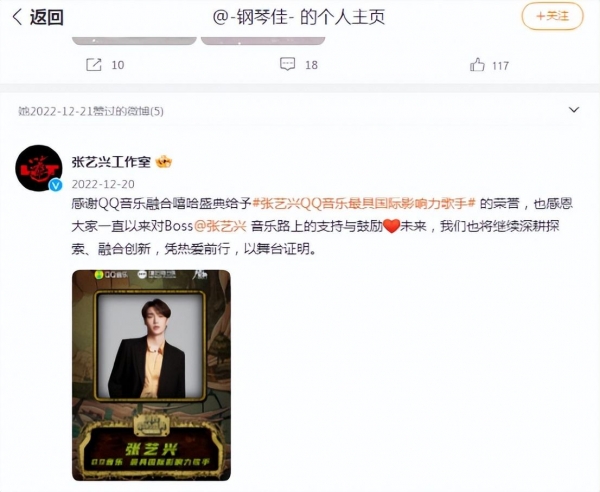Click the blue verified V badge

click(x=56, y=185)
